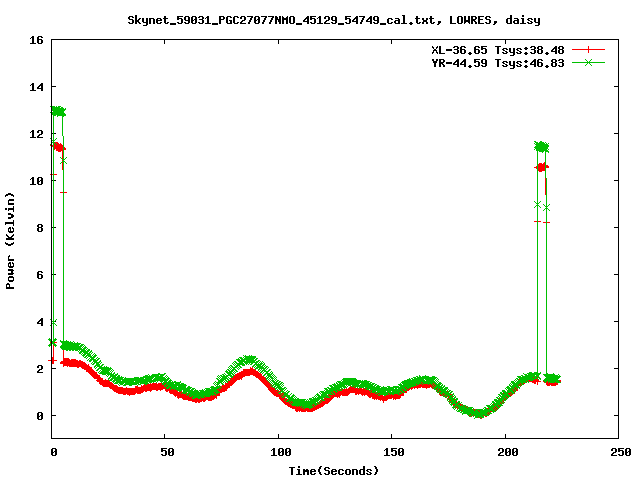Click the x-axis tick label 250

coord(621,452)
